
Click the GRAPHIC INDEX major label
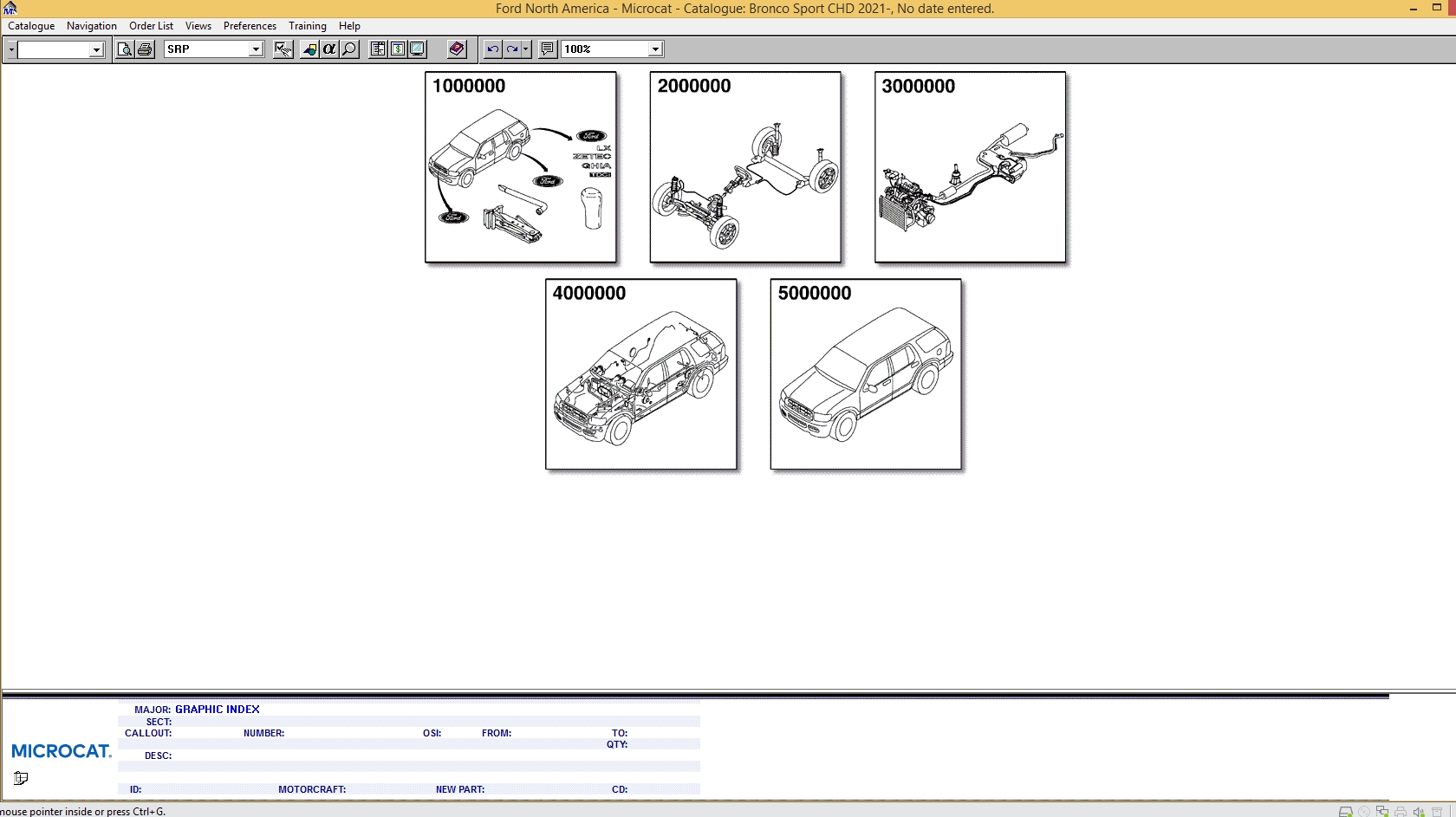click(218, 709)
